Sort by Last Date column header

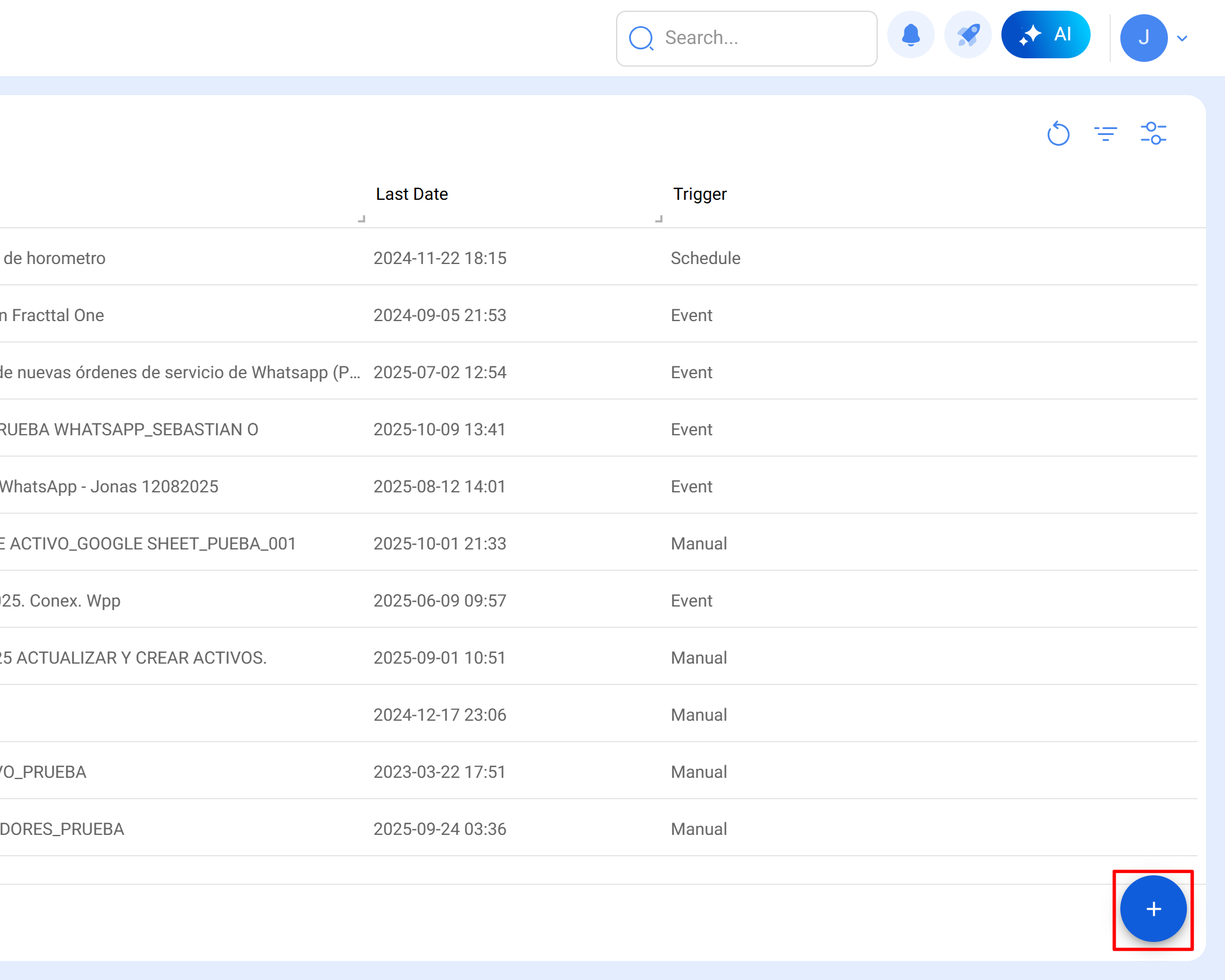coord(412,194)
